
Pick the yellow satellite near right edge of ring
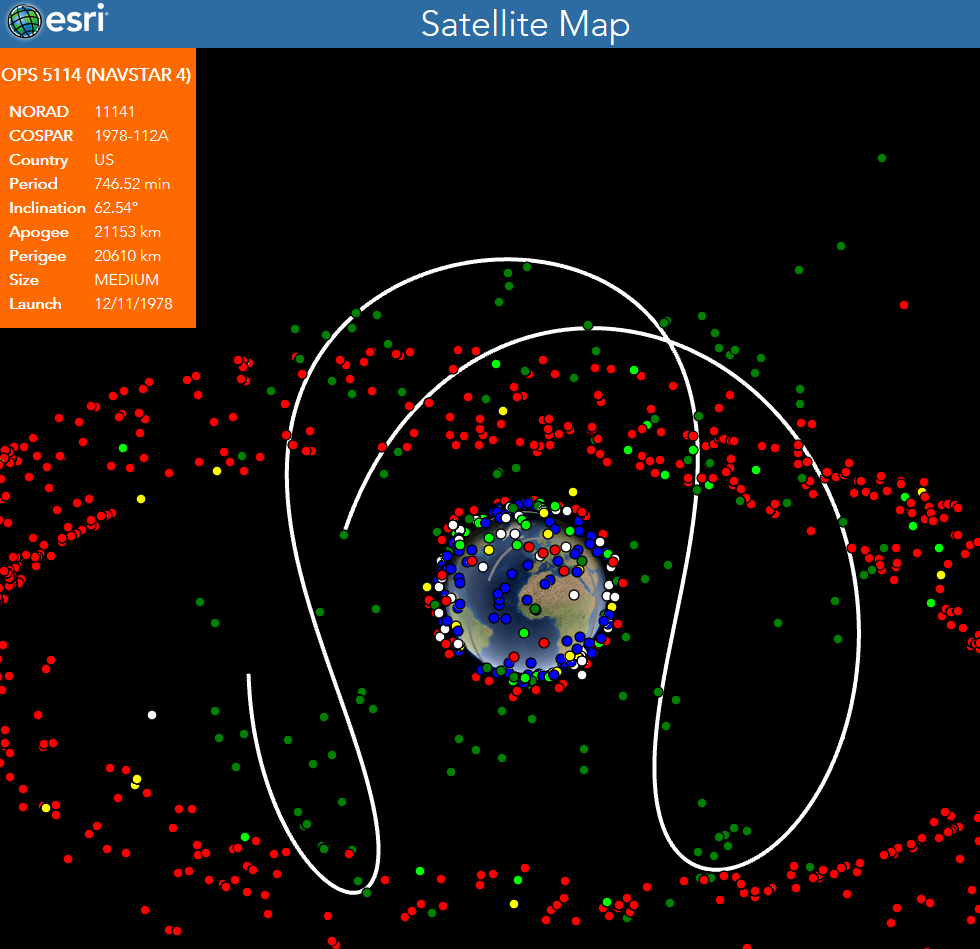coord(941,575)
